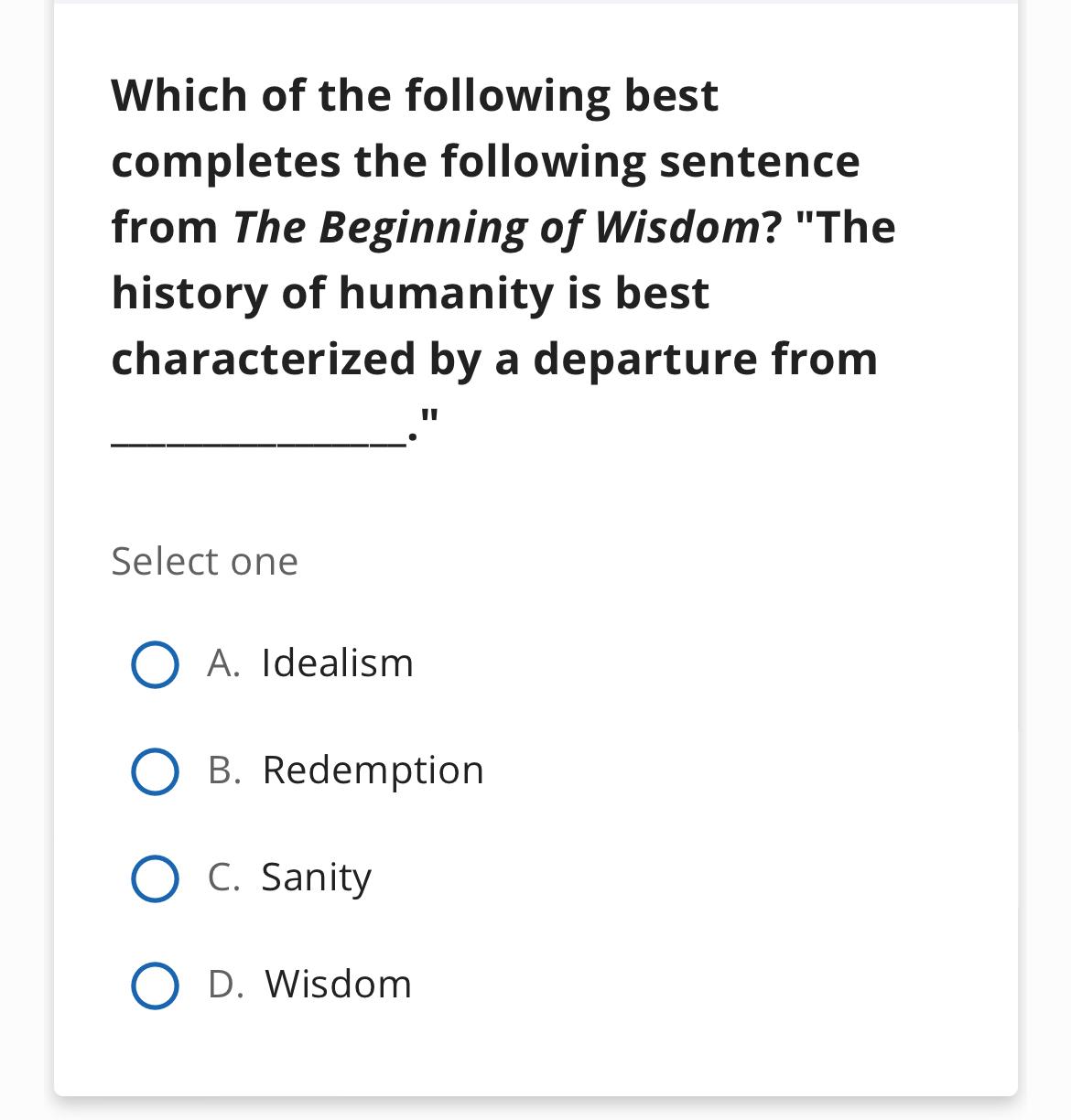Click the answer labeled C. Sanity
Screen dimensions: 1071x1120
click(288, 878)
